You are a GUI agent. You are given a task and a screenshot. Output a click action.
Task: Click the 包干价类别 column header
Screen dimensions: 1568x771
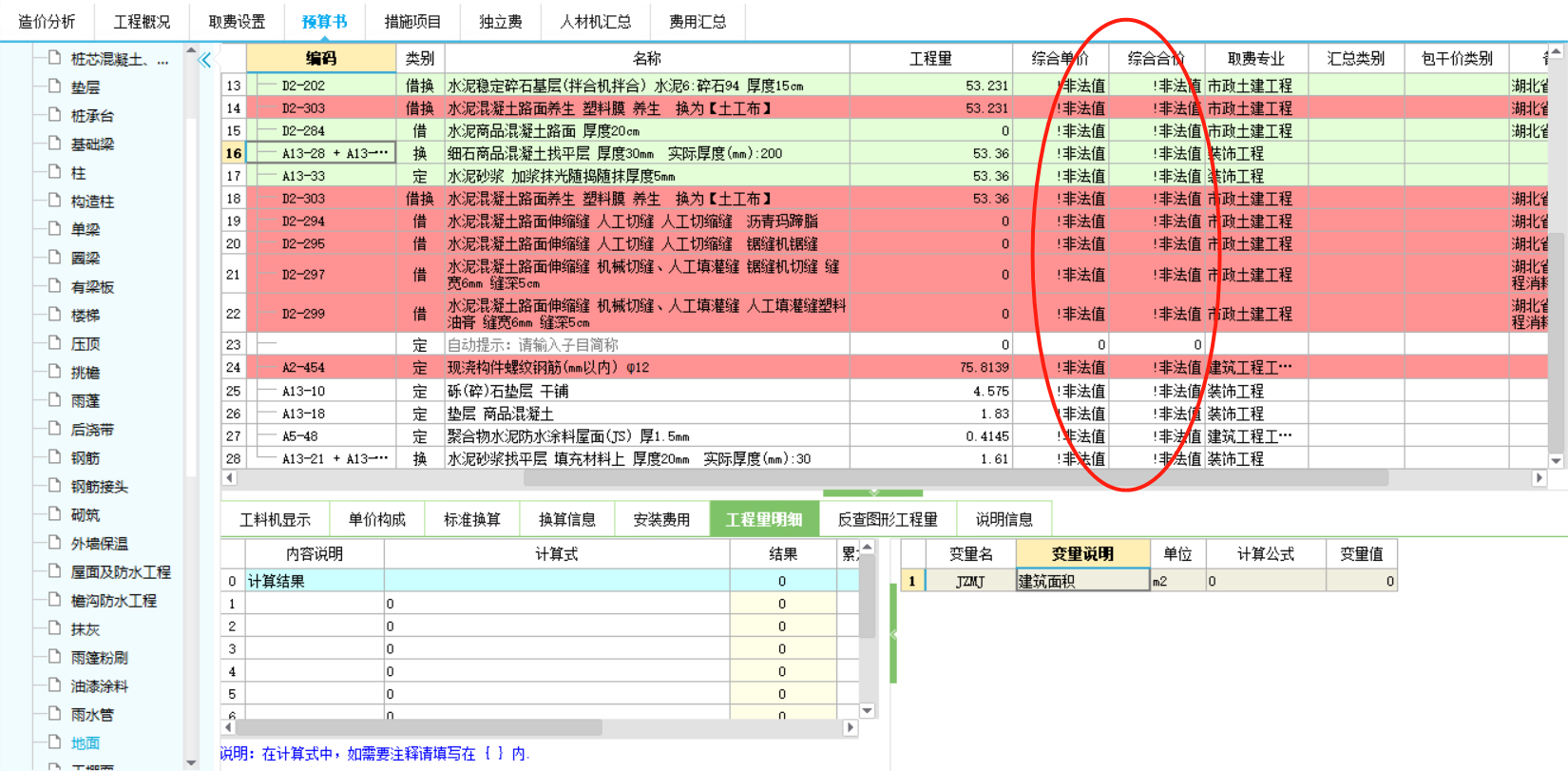click(1457, 58)
